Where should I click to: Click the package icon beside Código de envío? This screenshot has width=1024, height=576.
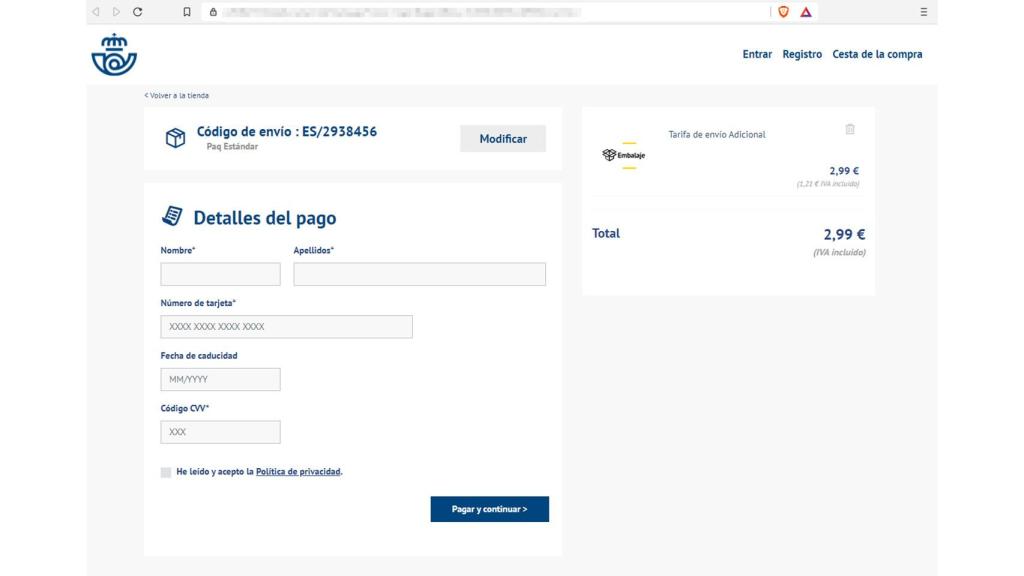point(178,137)
